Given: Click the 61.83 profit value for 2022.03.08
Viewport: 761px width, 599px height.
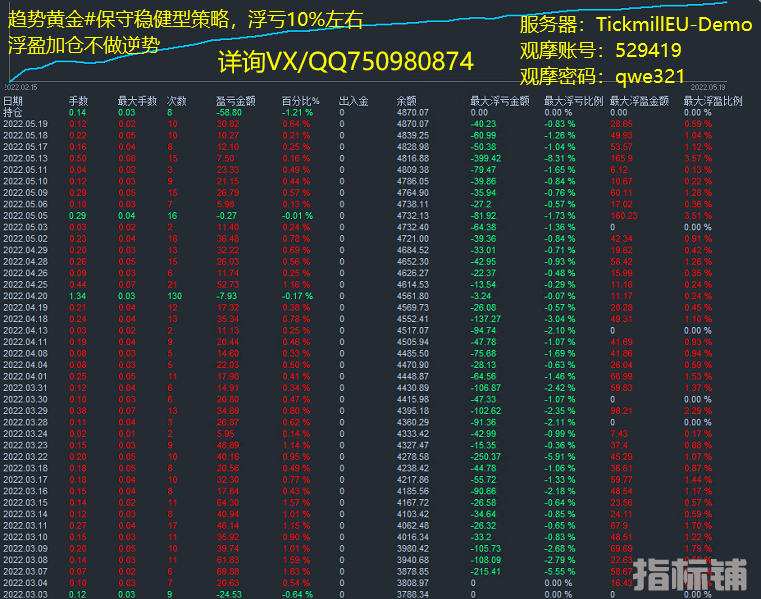Looking at the screenshot, I should [x=228, y=560].
